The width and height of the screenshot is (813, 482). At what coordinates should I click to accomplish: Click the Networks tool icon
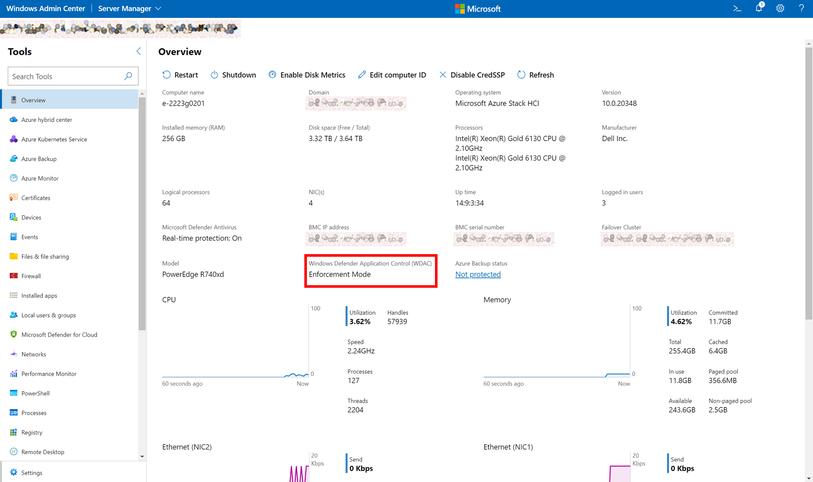pyautogui.click(x=13, y=354)
